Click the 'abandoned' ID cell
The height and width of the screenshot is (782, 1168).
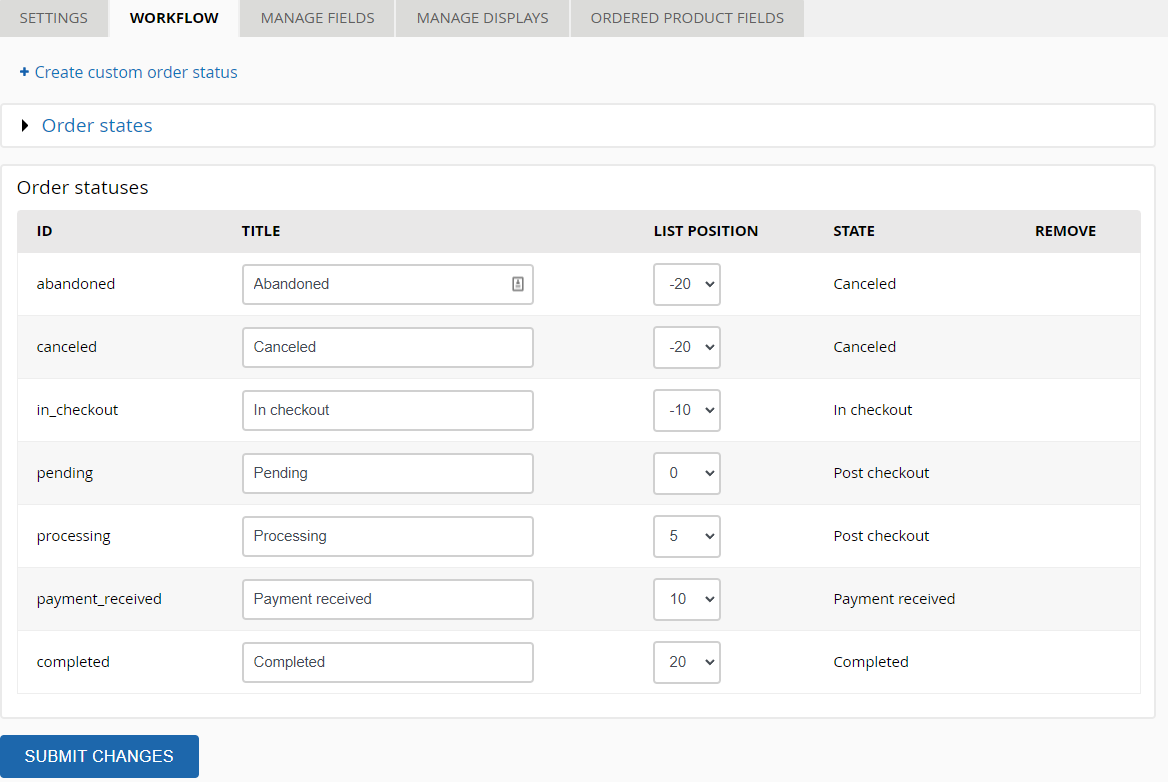point(76,284)
